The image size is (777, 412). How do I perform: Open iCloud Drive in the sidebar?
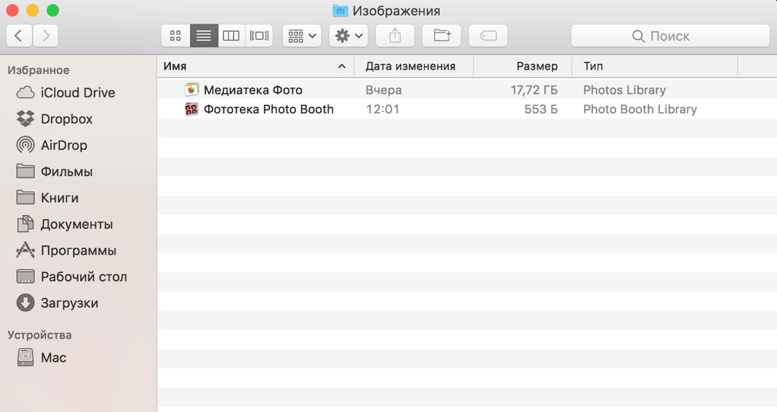(x=78, y=93)
